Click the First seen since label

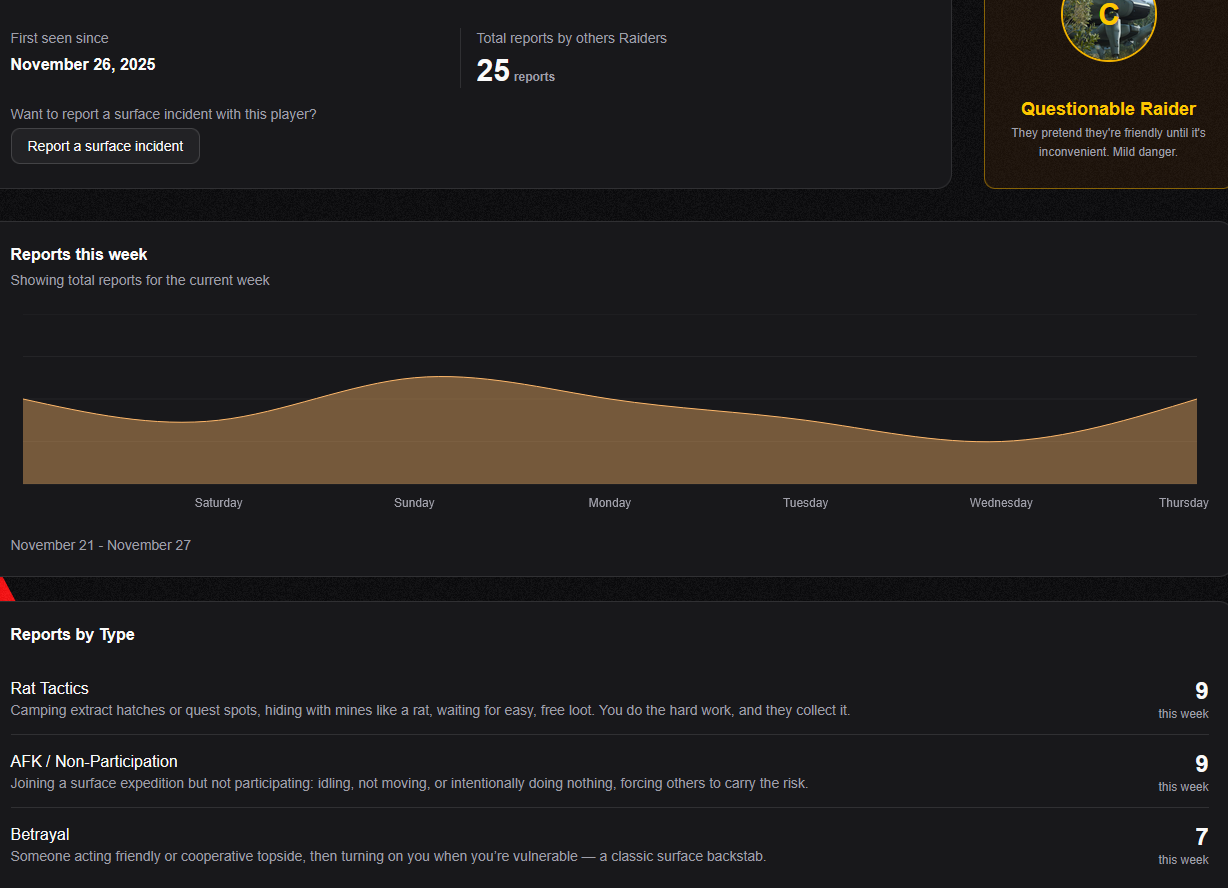coord(60,38)
